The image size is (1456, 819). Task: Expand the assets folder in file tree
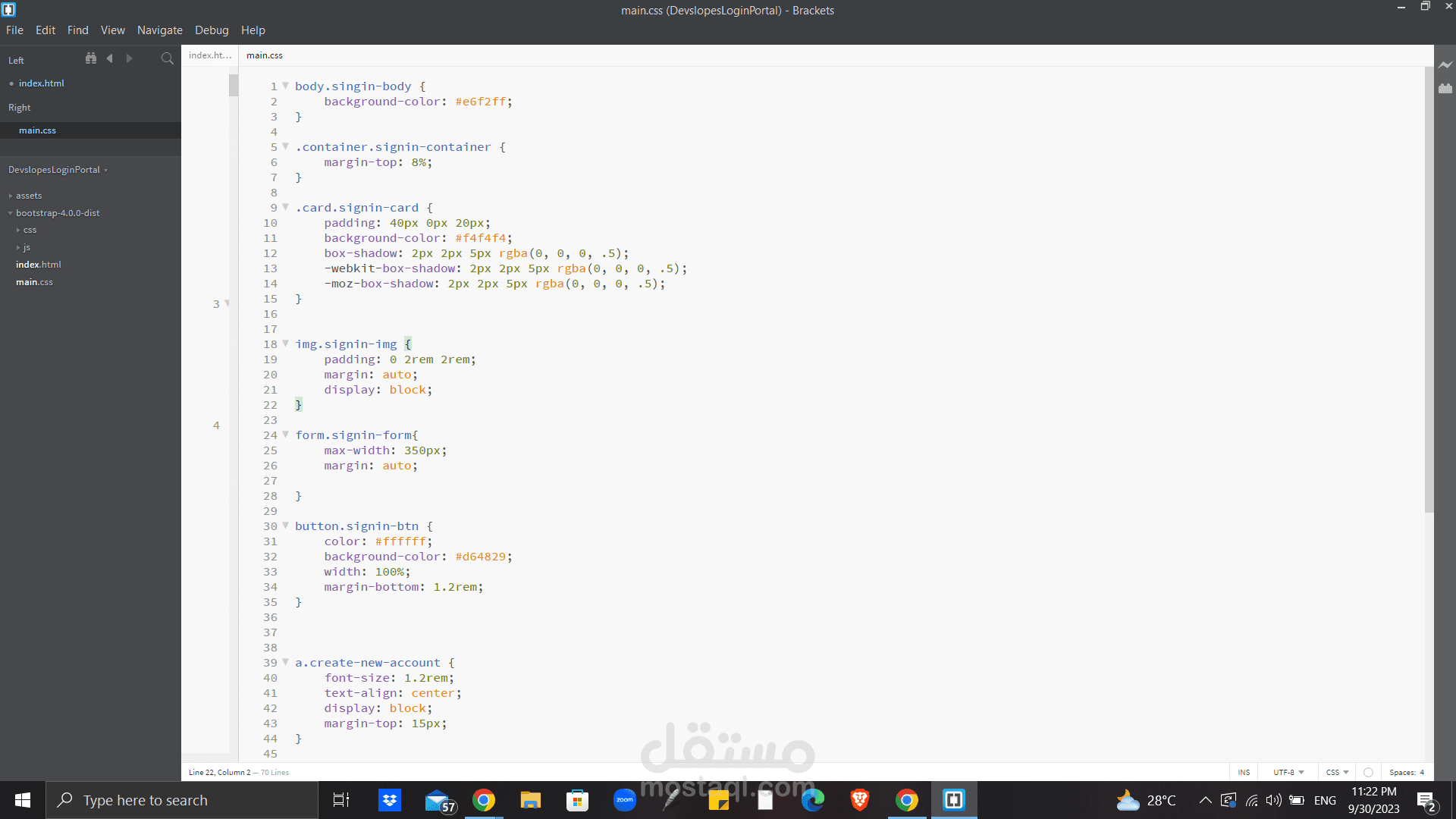tap(29, 196)
